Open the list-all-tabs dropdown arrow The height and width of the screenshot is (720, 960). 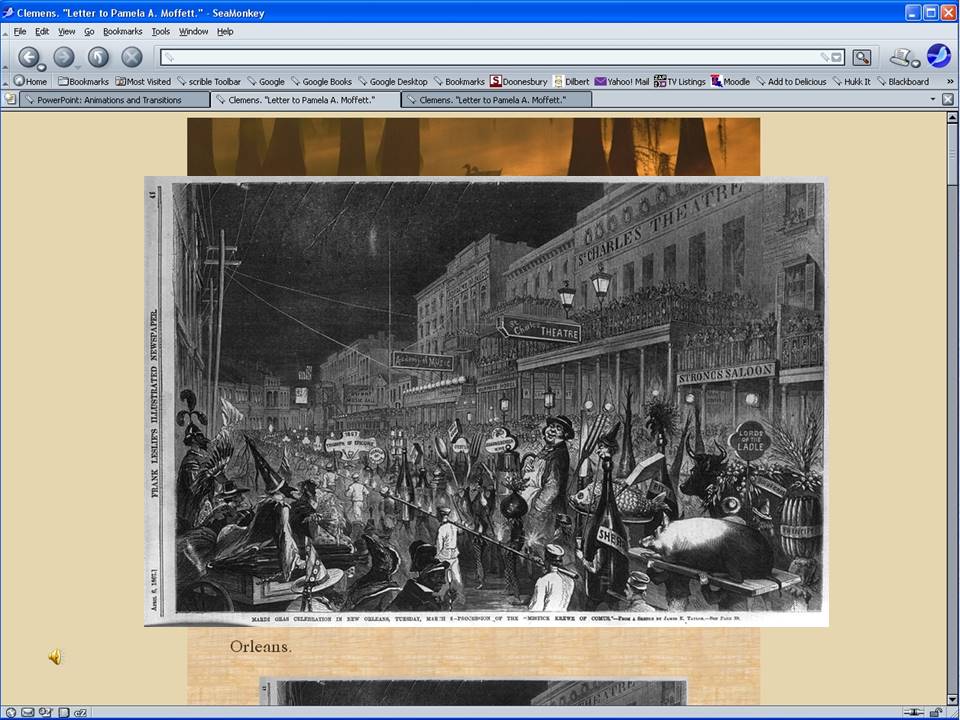(933, 99)
